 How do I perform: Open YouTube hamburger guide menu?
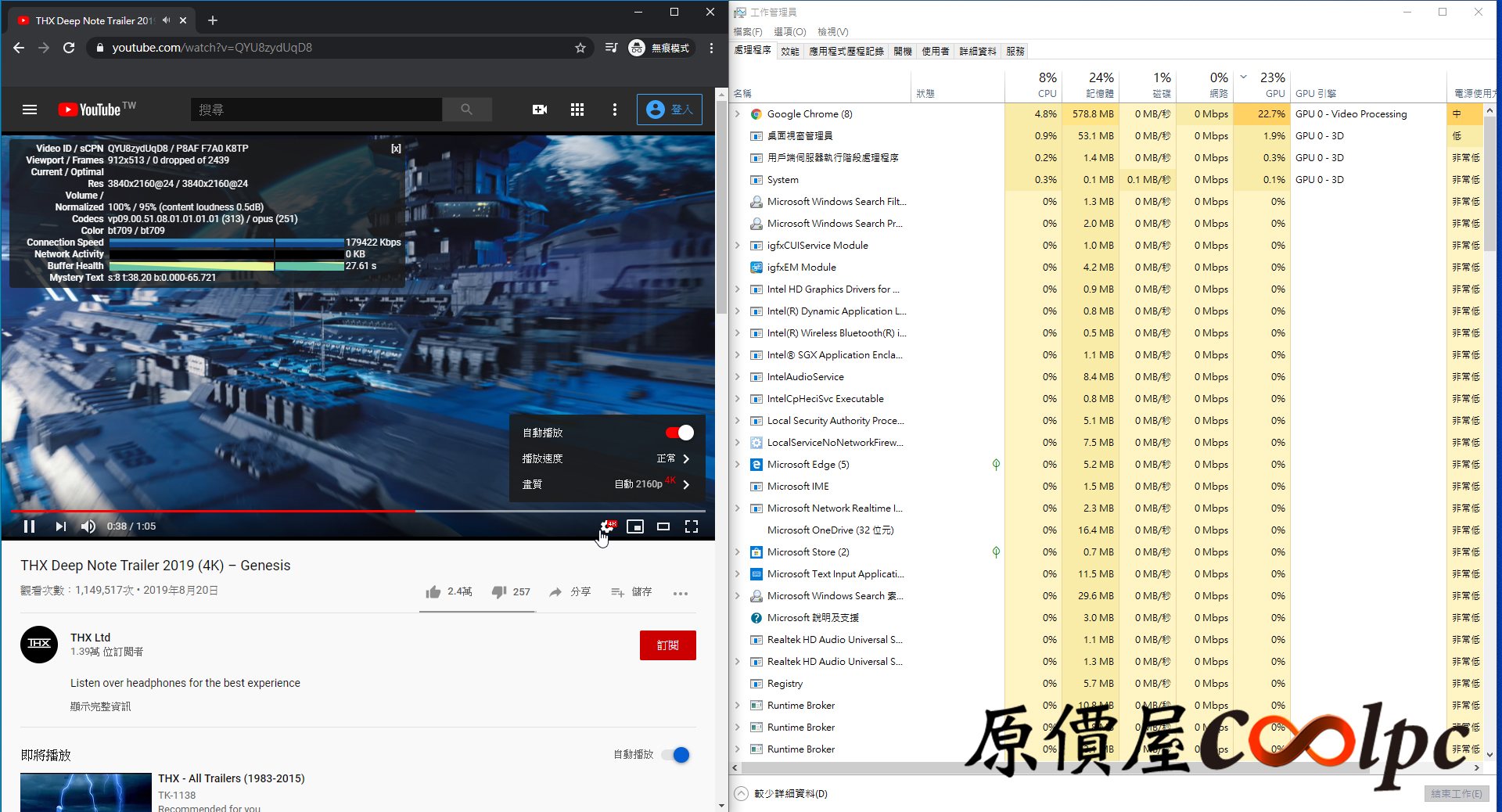tap(30, 110)
